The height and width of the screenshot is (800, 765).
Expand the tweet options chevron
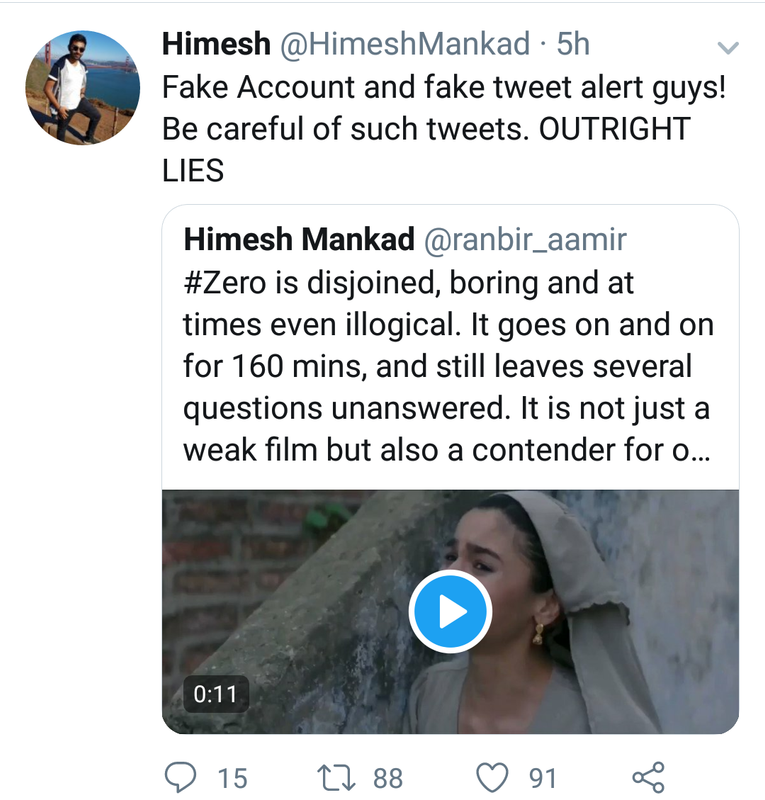[x=728, y=48]
